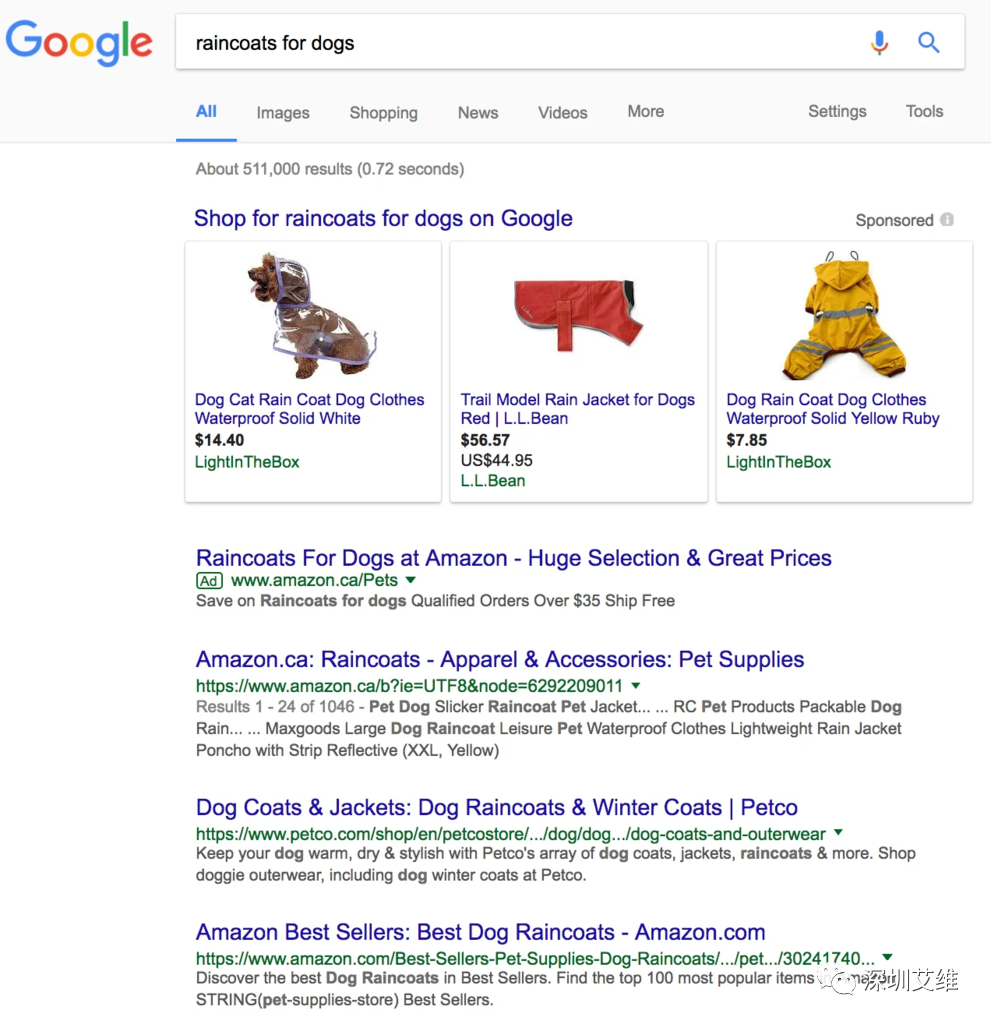The width and height of the screenshot is (991, 1024).
Task: Open the Settings menu
Action: tap(837, 112)
